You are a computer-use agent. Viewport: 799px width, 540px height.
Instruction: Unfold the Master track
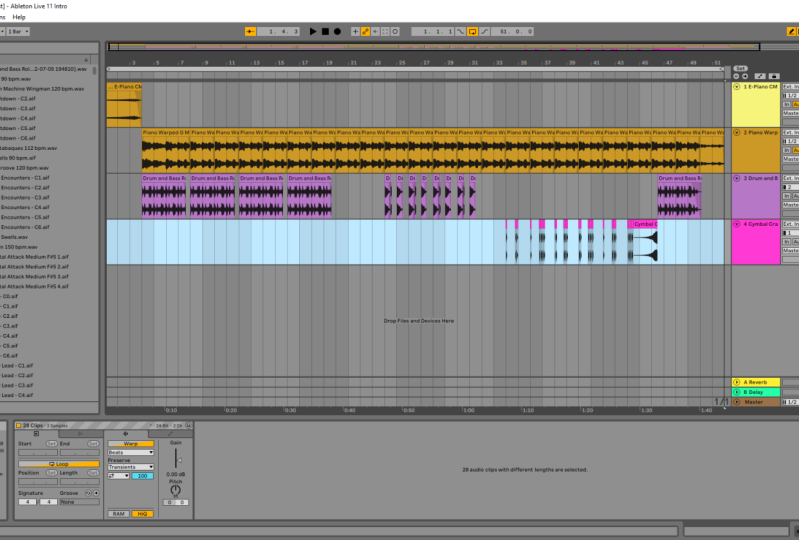(737, 402)
